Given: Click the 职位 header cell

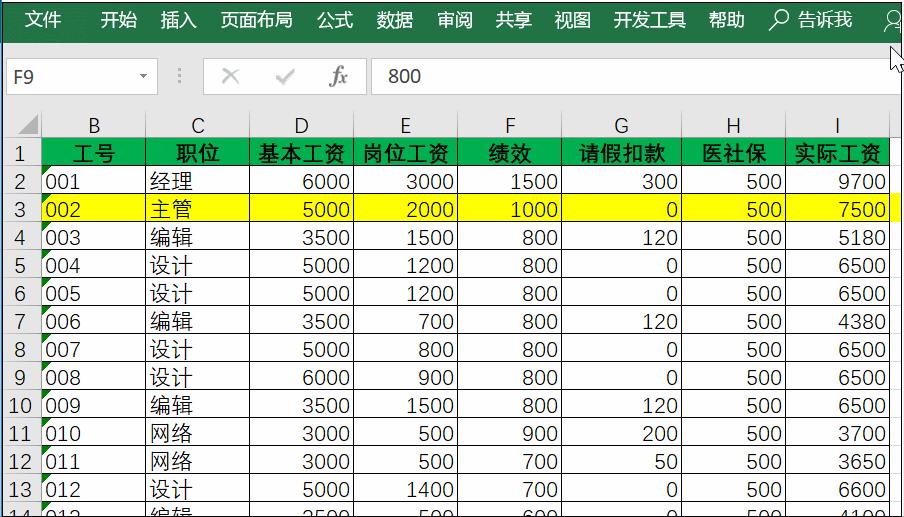Looking at the screenshot, I should coord(198,153).
